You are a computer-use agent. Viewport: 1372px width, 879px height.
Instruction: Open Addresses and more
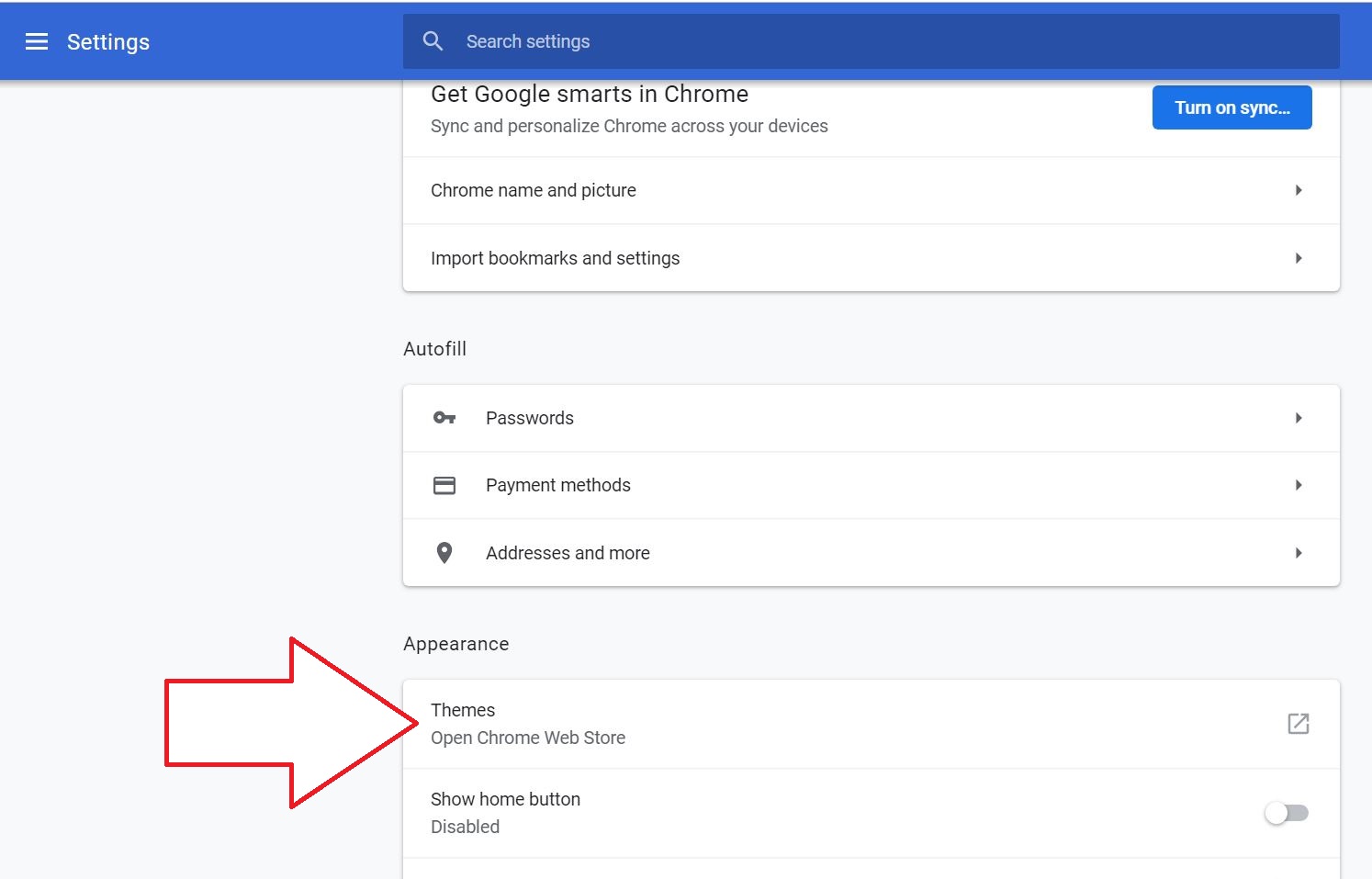pyautogui.click(x=871, y=553)
